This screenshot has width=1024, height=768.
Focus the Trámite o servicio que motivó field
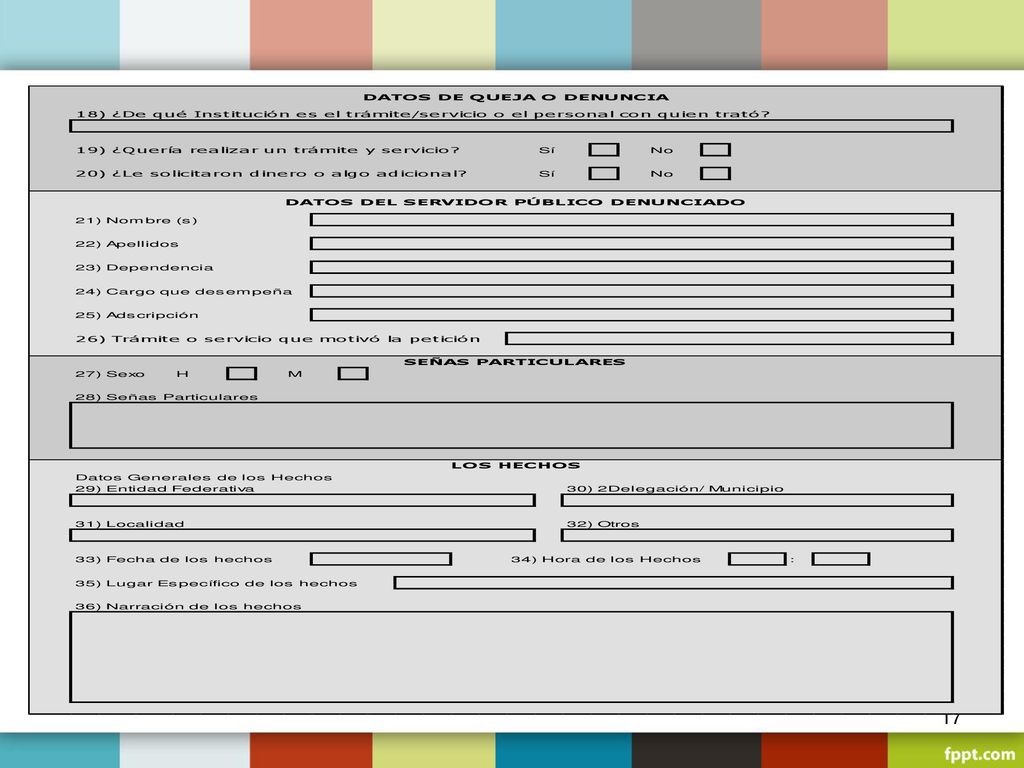[729, 338]
